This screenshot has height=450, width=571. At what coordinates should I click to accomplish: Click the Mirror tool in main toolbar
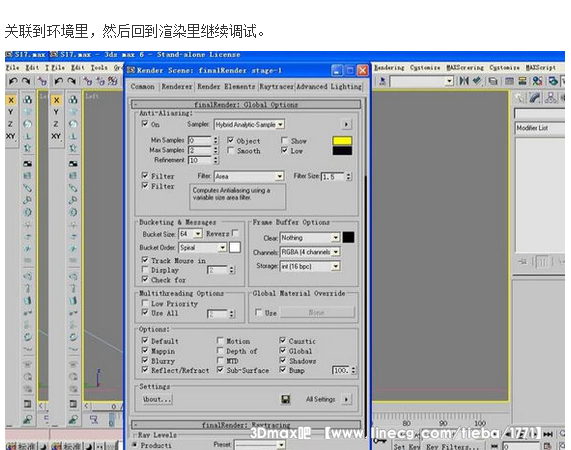[x=464, y=81]
